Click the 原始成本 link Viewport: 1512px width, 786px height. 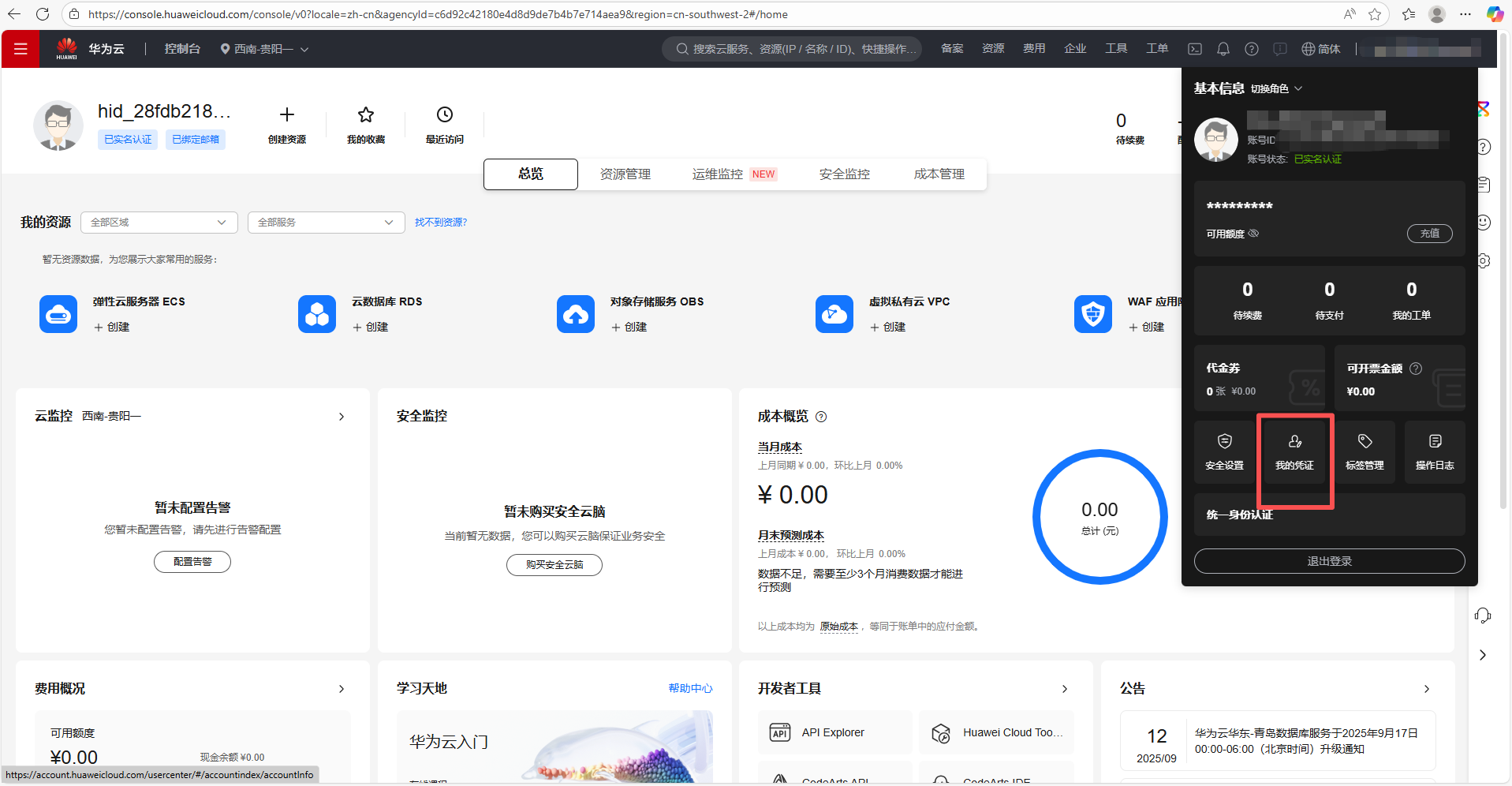click(x=839, y=627)
